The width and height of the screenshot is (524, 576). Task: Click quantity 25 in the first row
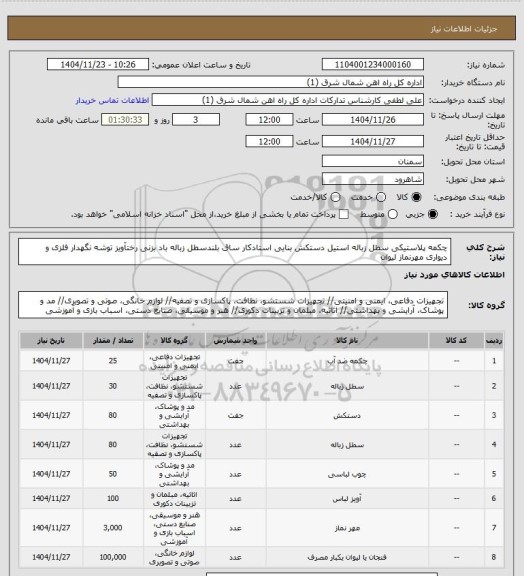[x=113, y=361]
